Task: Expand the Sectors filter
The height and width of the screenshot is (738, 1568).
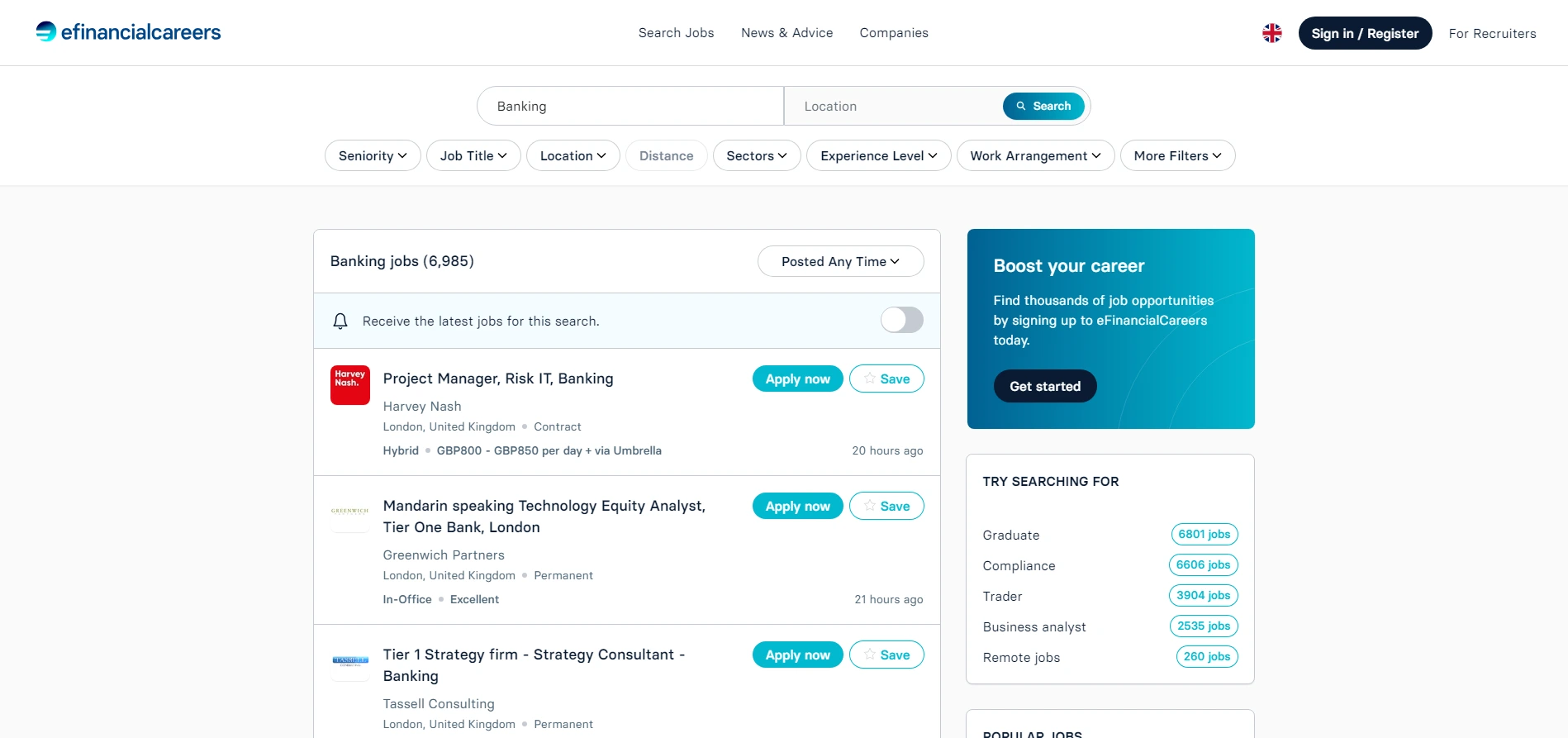Action: [757, 155]
